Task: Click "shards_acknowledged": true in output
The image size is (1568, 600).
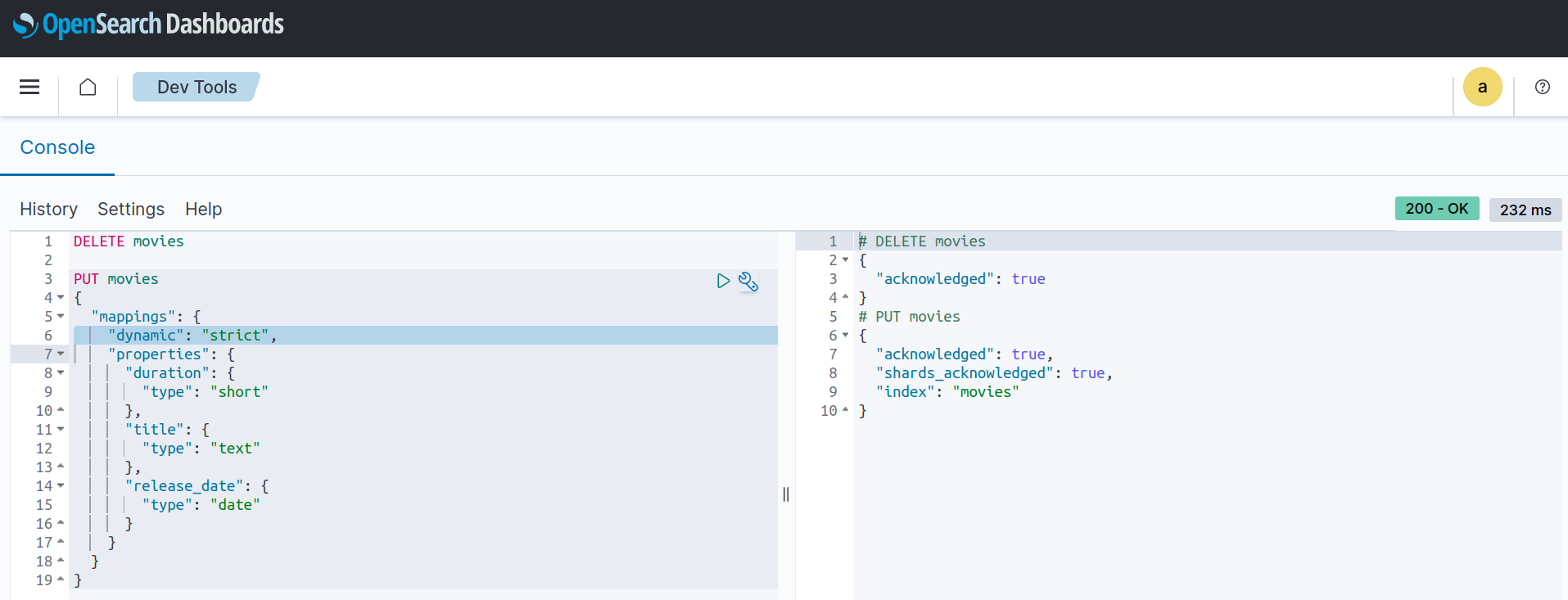Action: pos(994,373)
